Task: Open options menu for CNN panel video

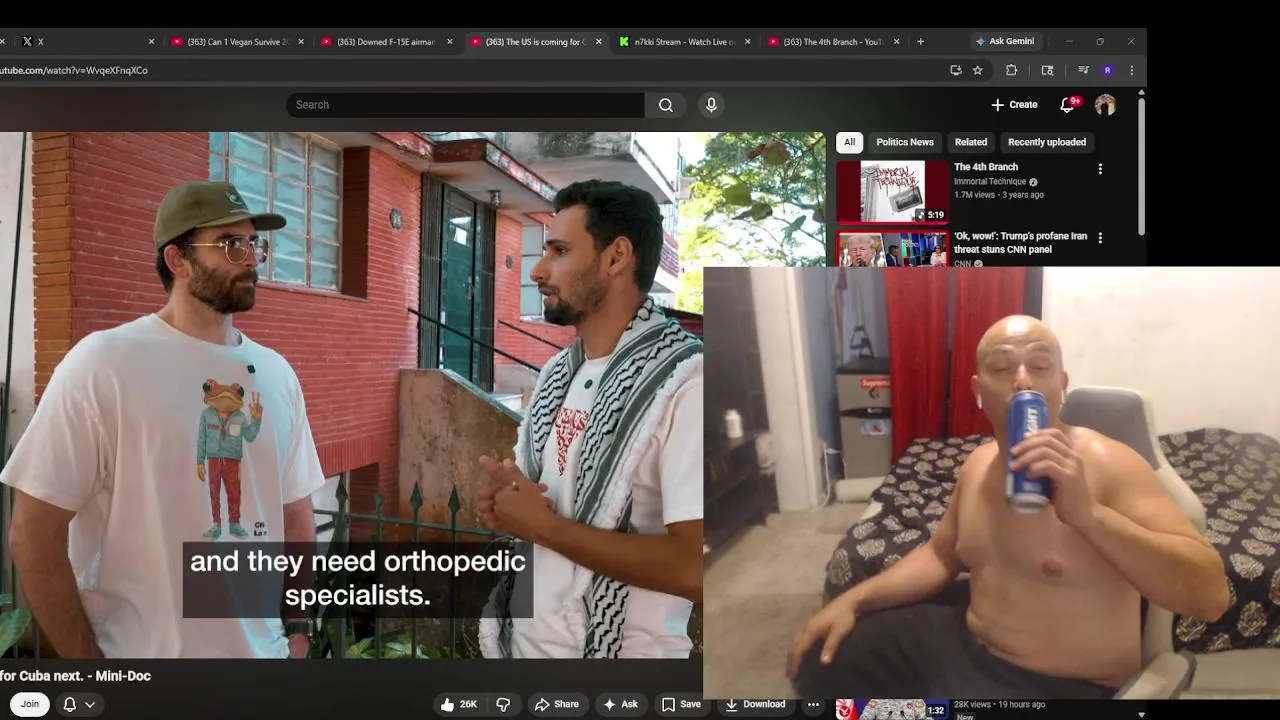Action: 1100,238
